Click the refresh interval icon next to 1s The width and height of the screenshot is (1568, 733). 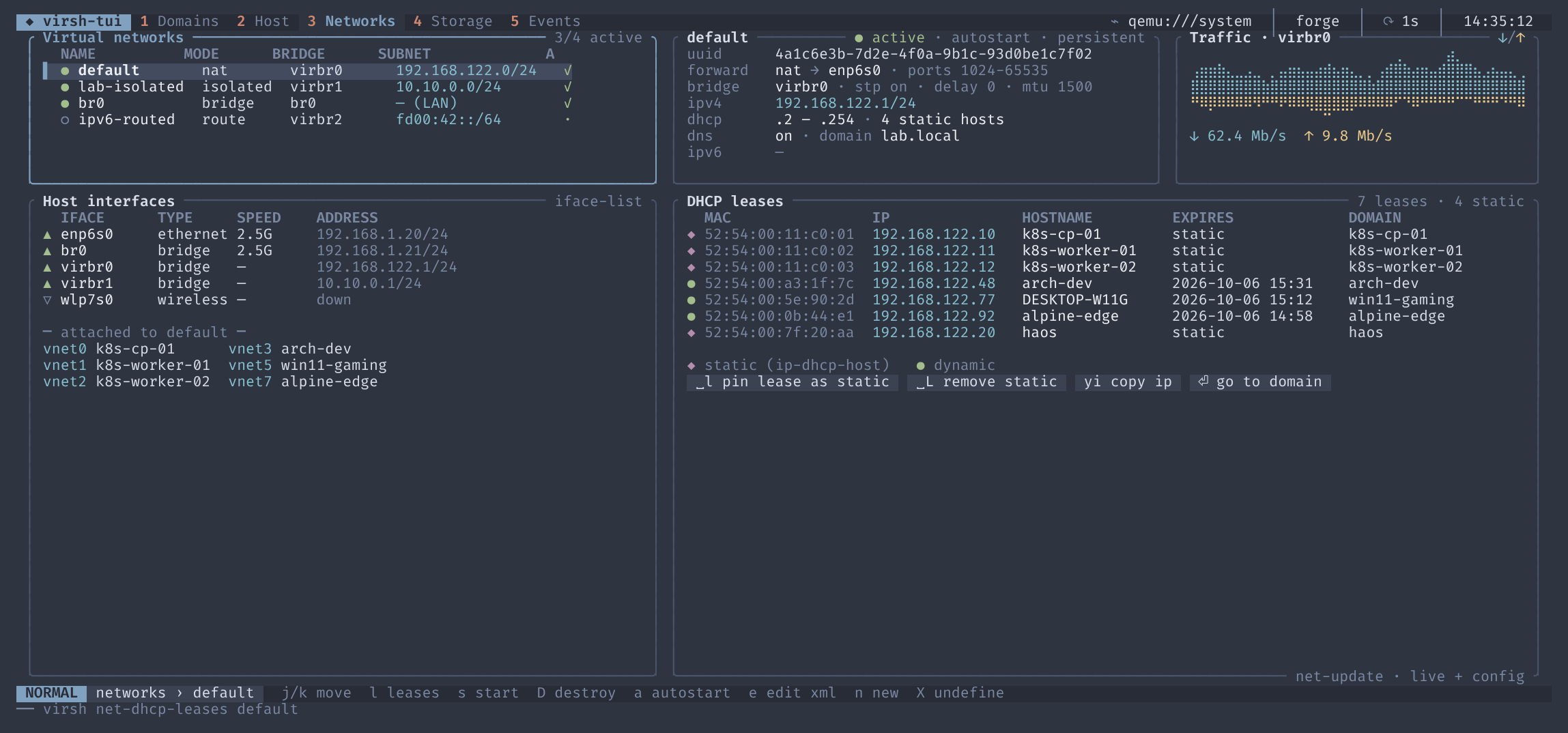[1388, 21]
